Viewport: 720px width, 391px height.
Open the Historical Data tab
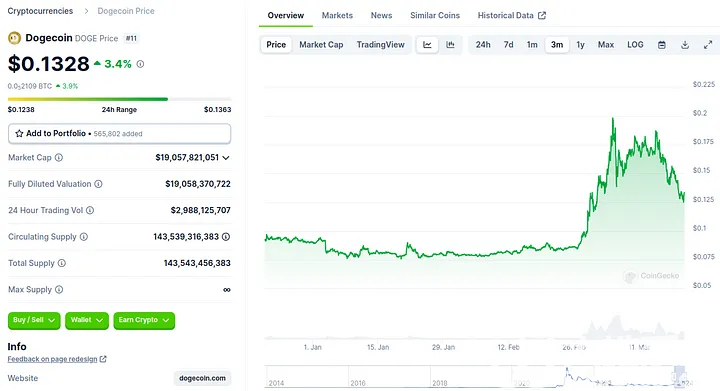pos(512,16)
